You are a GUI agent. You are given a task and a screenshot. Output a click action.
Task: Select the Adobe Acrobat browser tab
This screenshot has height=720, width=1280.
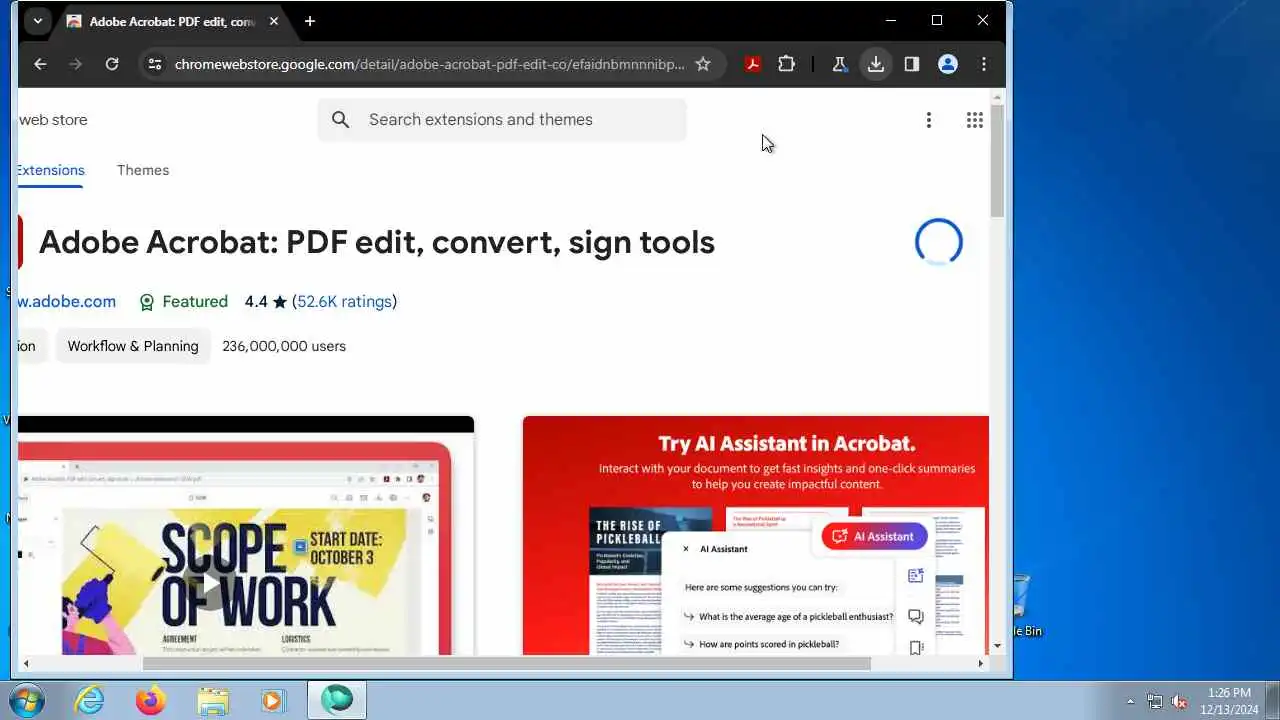173,21
